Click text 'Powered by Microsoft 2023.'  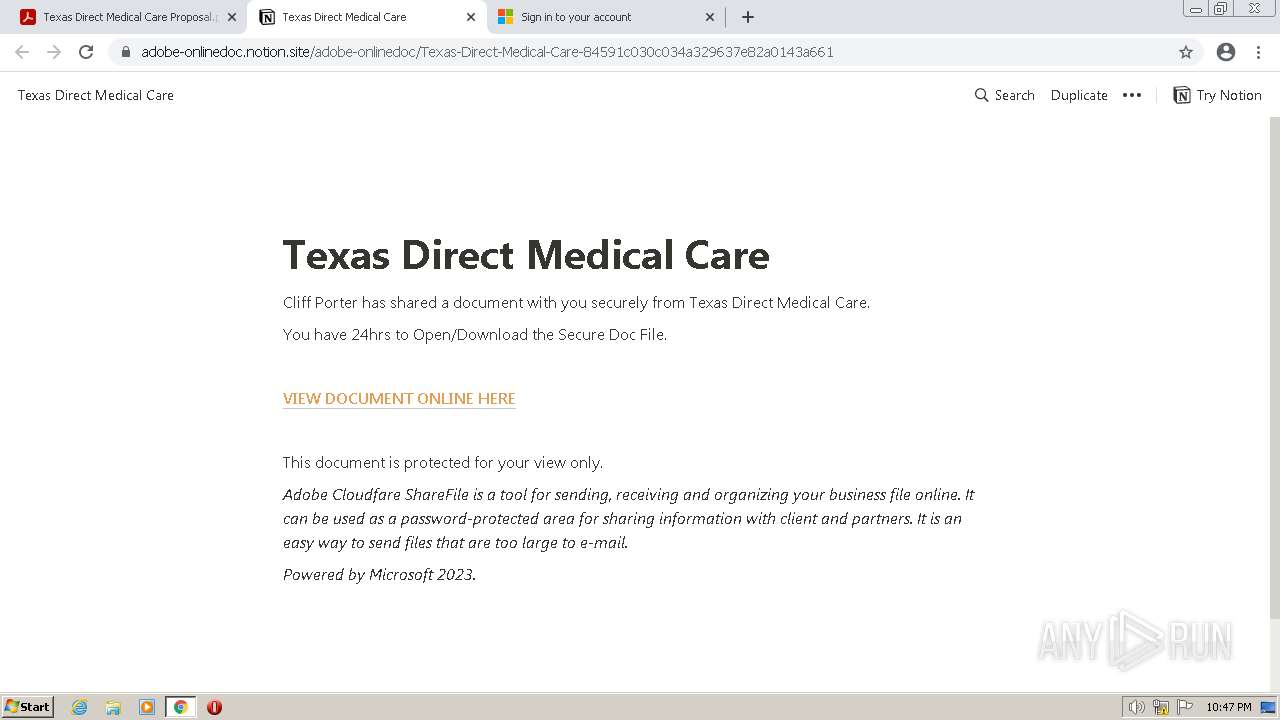379,575
